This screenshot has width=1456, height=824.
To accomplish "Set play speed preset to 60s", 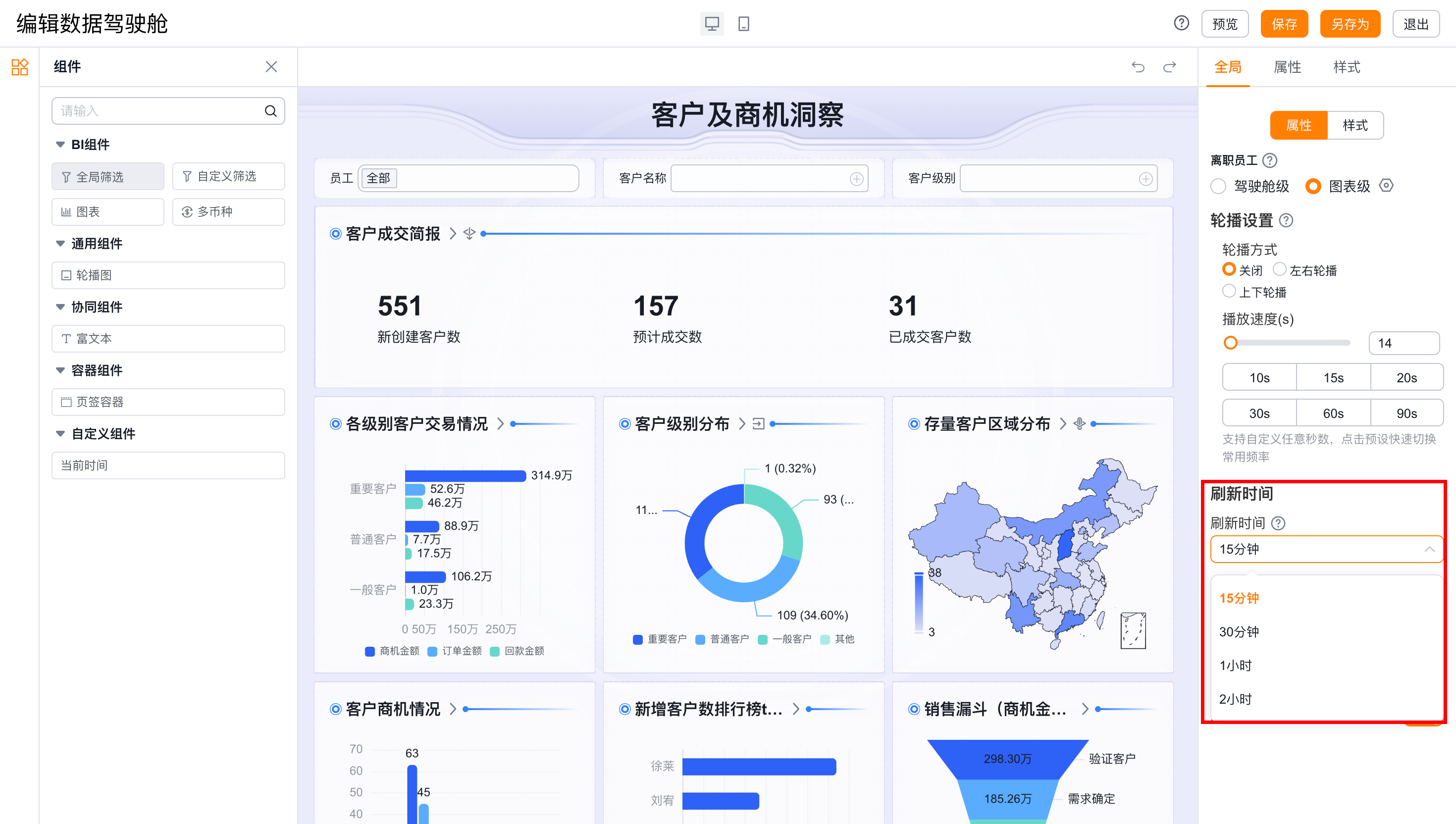I will coord(1333,413).
